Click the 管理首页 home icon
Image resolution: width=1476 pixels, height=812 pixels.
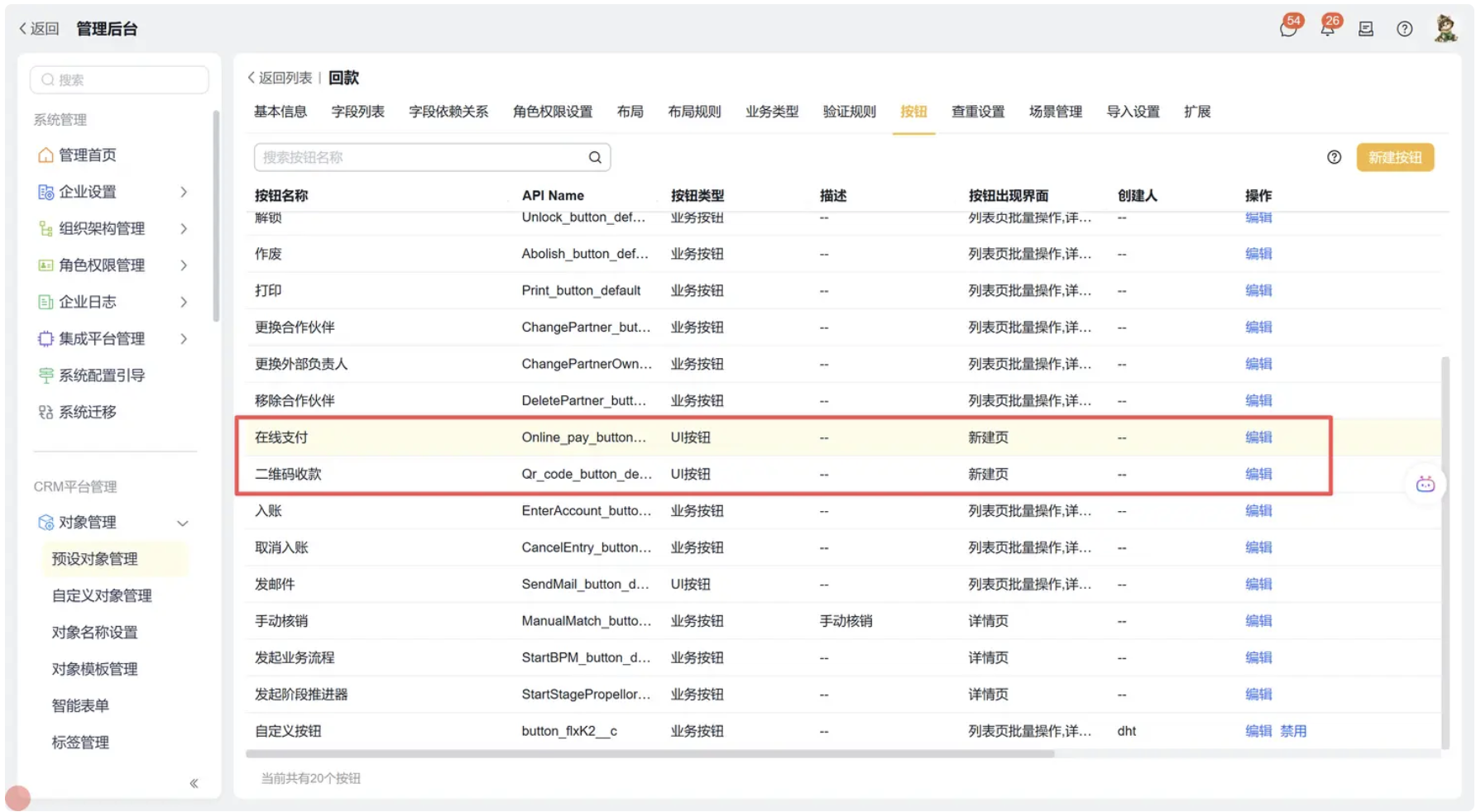pos(46,155)
